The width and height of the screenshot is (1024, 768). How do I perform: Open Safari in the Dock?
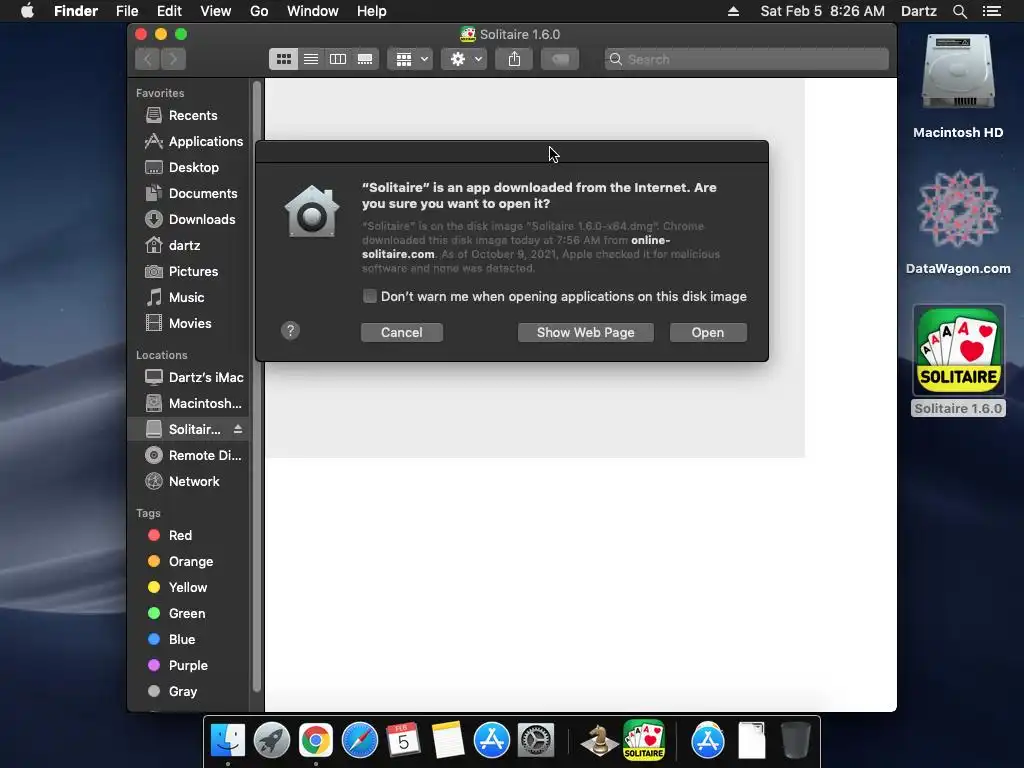pos(360,741)
